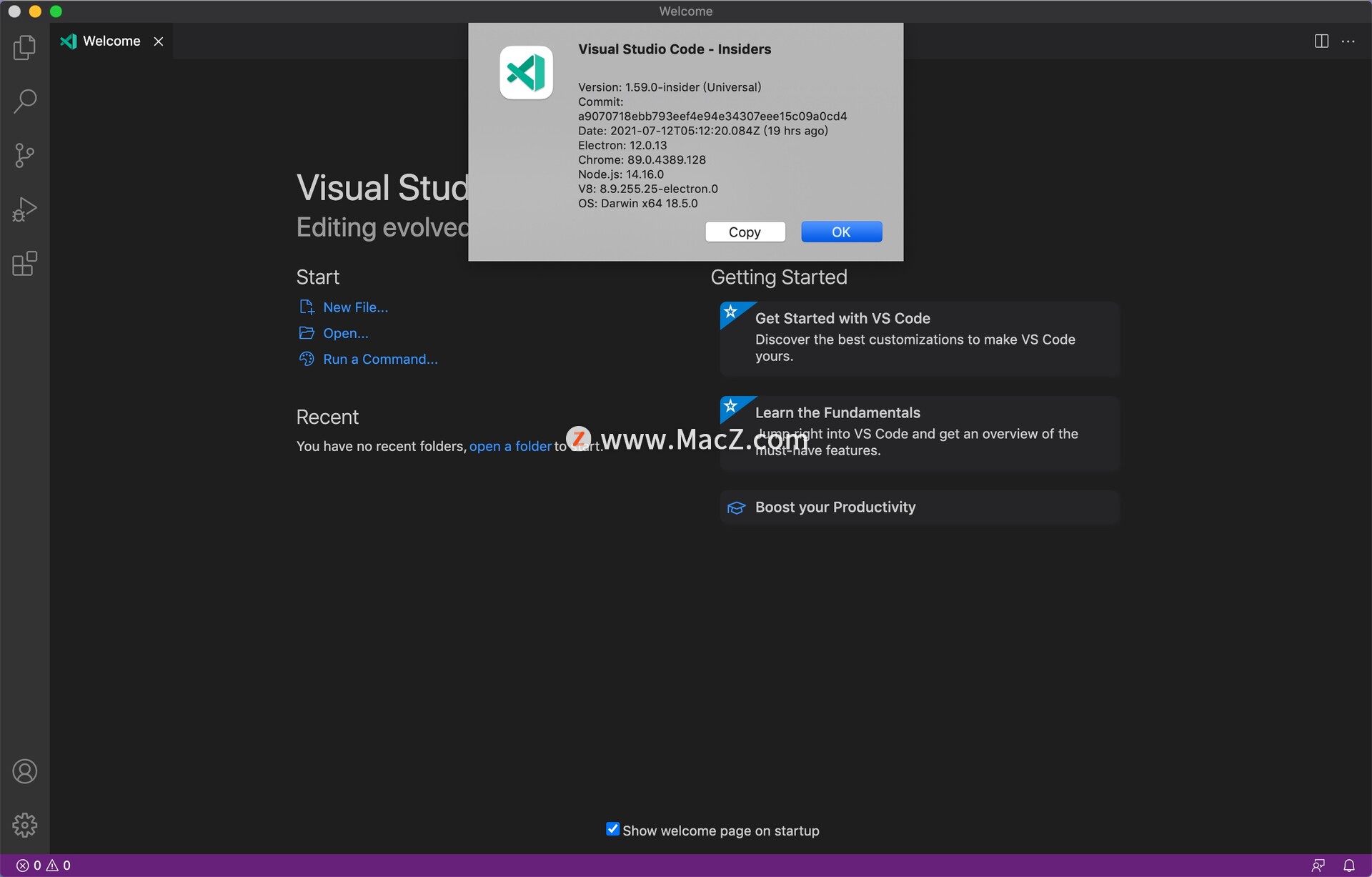The image size is (1372, 877).
Task: Click the OS: Darwin x64 18.5.0 line
Action: (x=638, y=204)
